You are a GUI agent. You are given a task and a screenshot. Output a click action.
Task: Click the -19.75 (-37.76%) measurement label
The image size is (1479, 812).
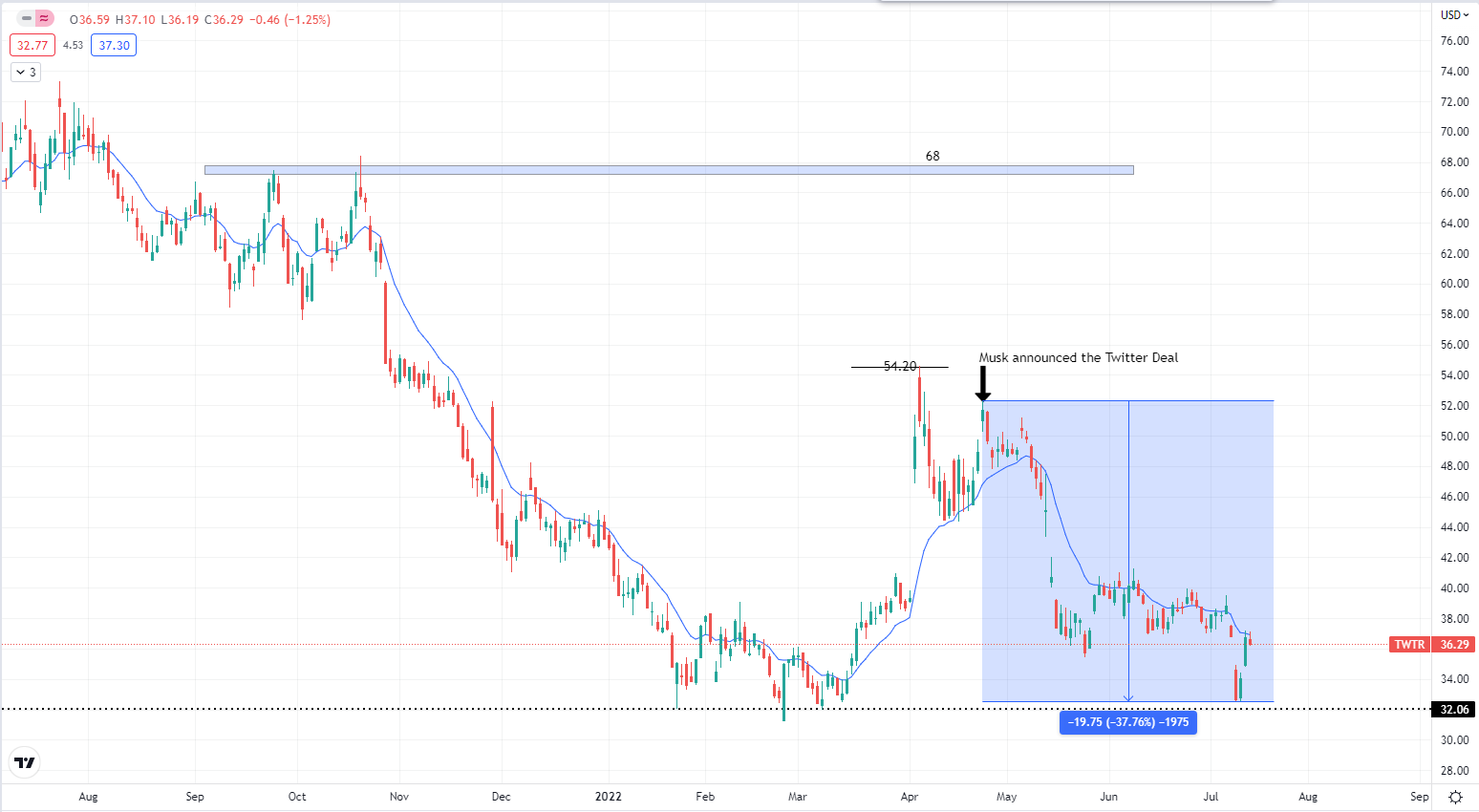pyautogui.click(x=1128, y=722)
